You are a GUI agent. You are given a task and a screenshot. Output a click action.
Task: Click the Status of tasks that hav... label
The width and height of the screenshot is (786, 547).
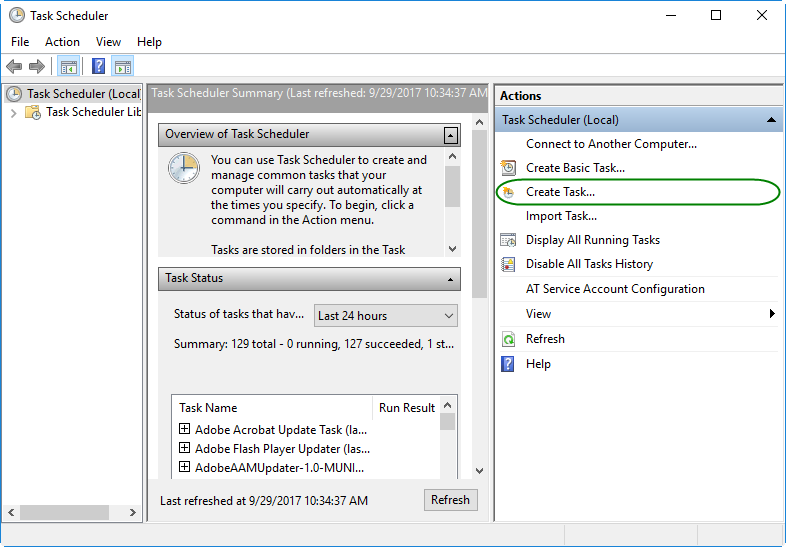tap(239, 314)
